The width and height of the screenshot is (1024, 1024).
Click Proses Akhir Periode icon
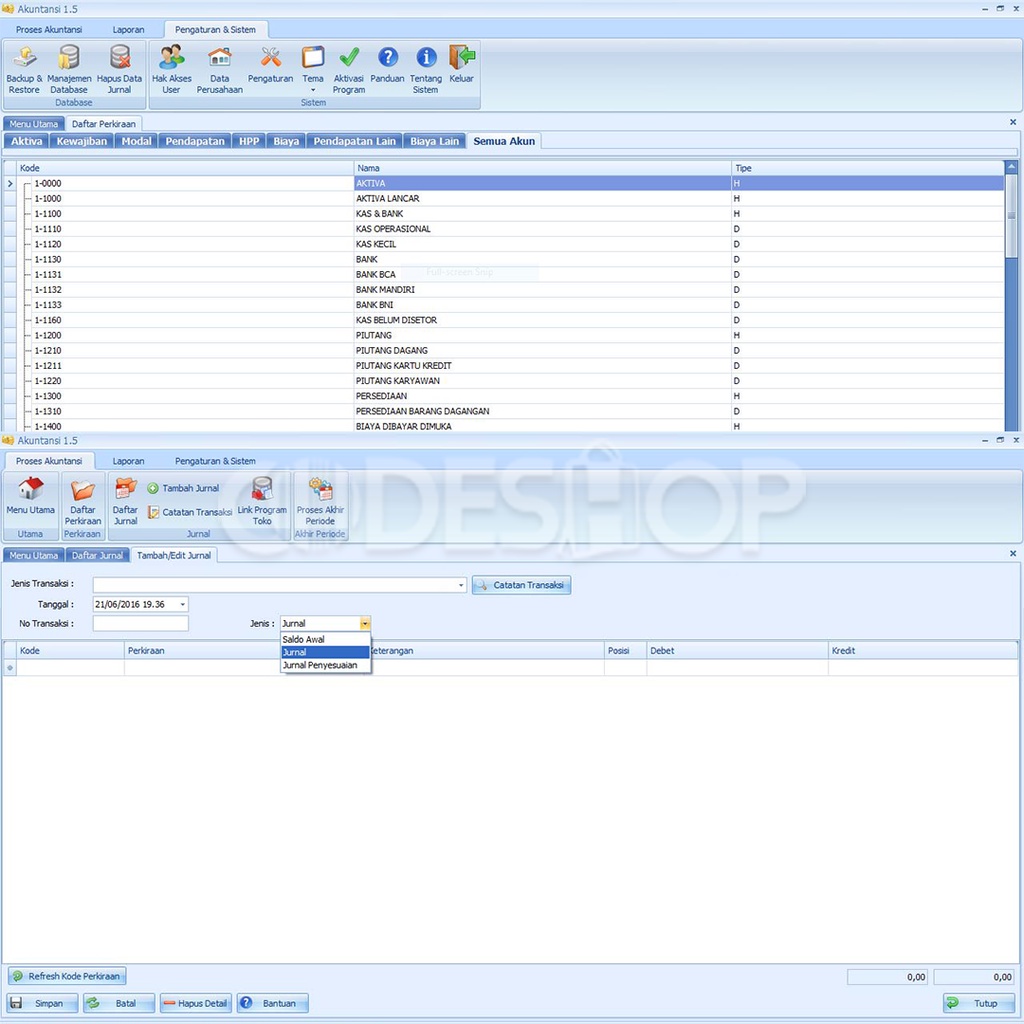[320, 501]
